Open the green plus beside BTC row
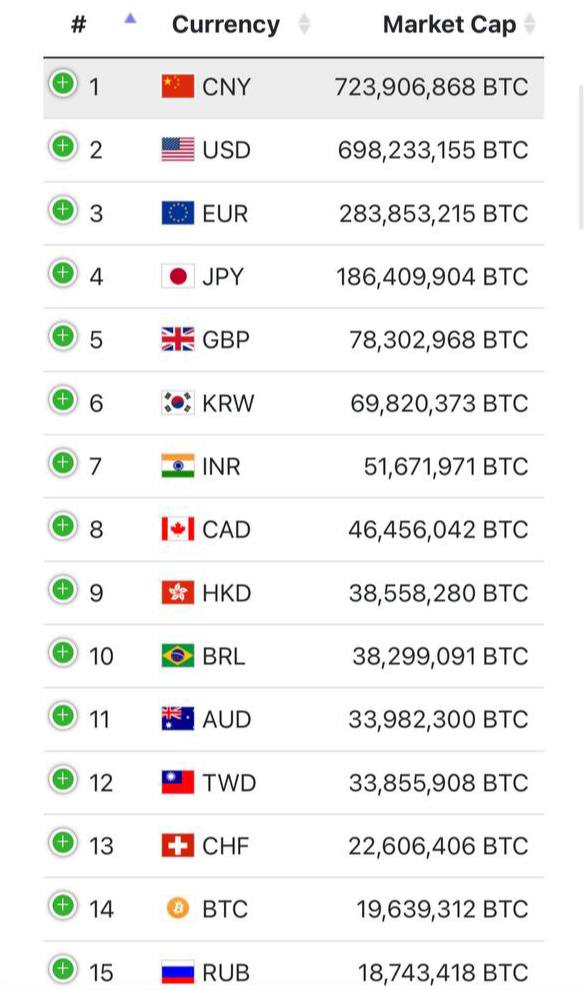This screenshot has width=586, height=990. click(x=63, y=905)
